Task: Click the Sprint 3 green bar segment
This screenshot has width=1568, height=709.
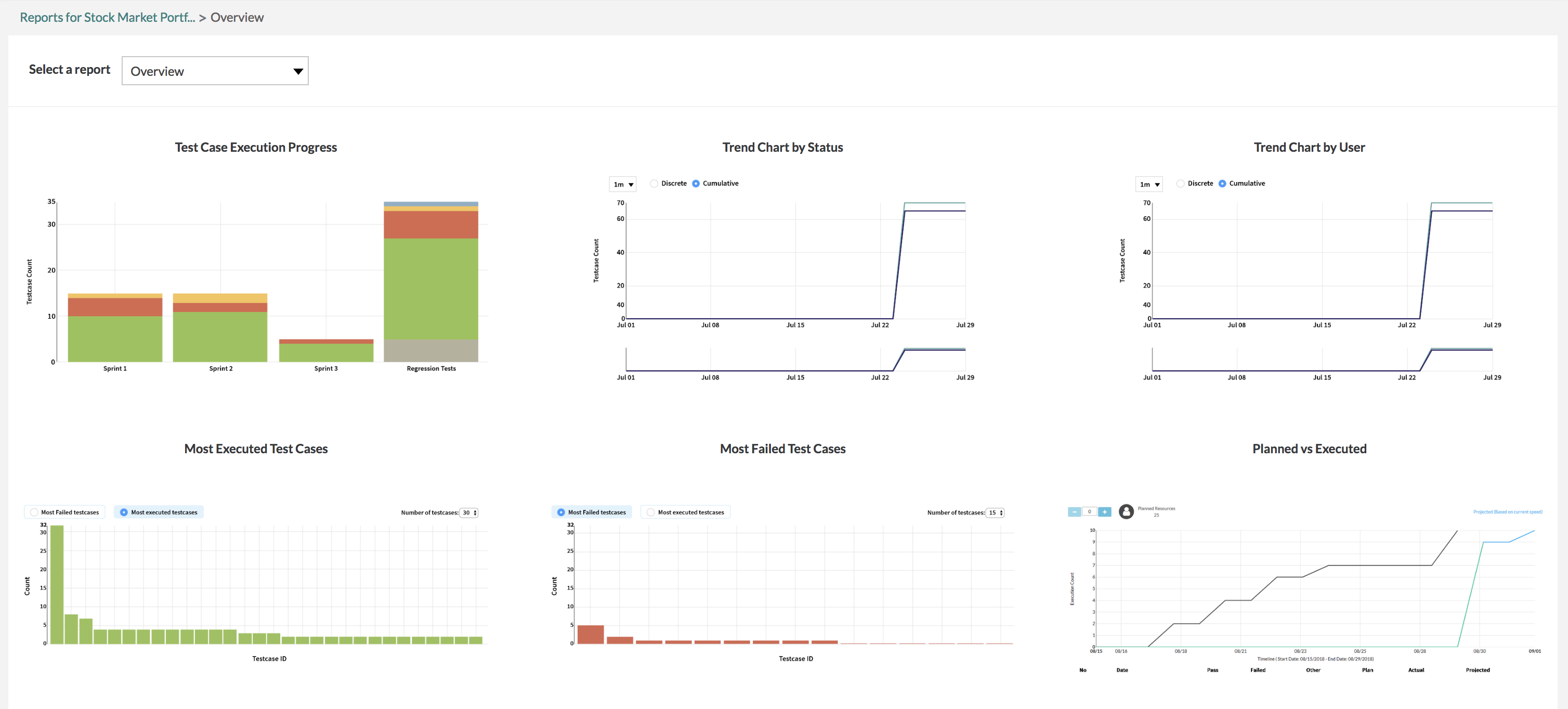Action: click(x=326, y=353)
